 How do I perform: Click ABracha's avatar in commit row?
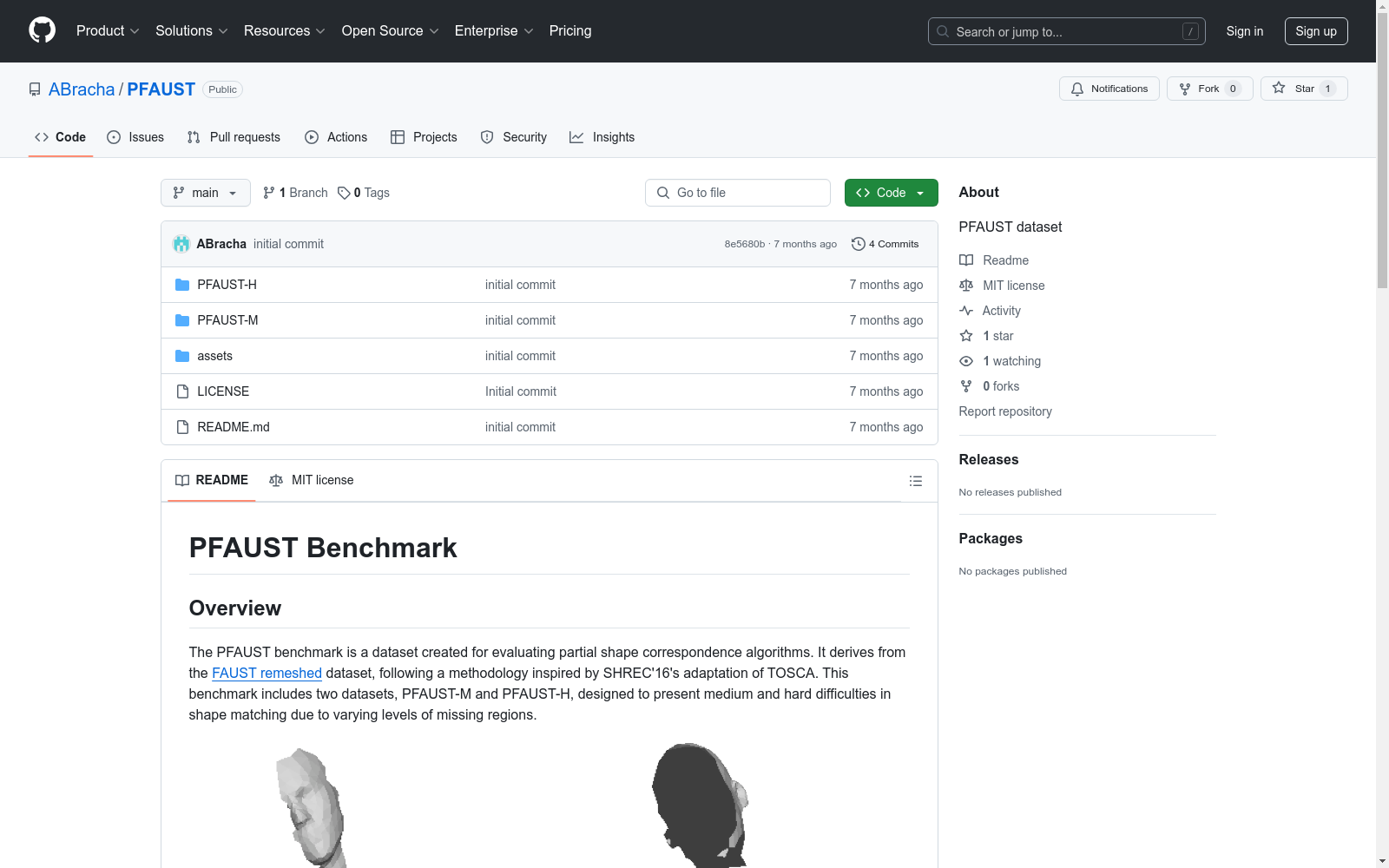(x=181, y=244)
